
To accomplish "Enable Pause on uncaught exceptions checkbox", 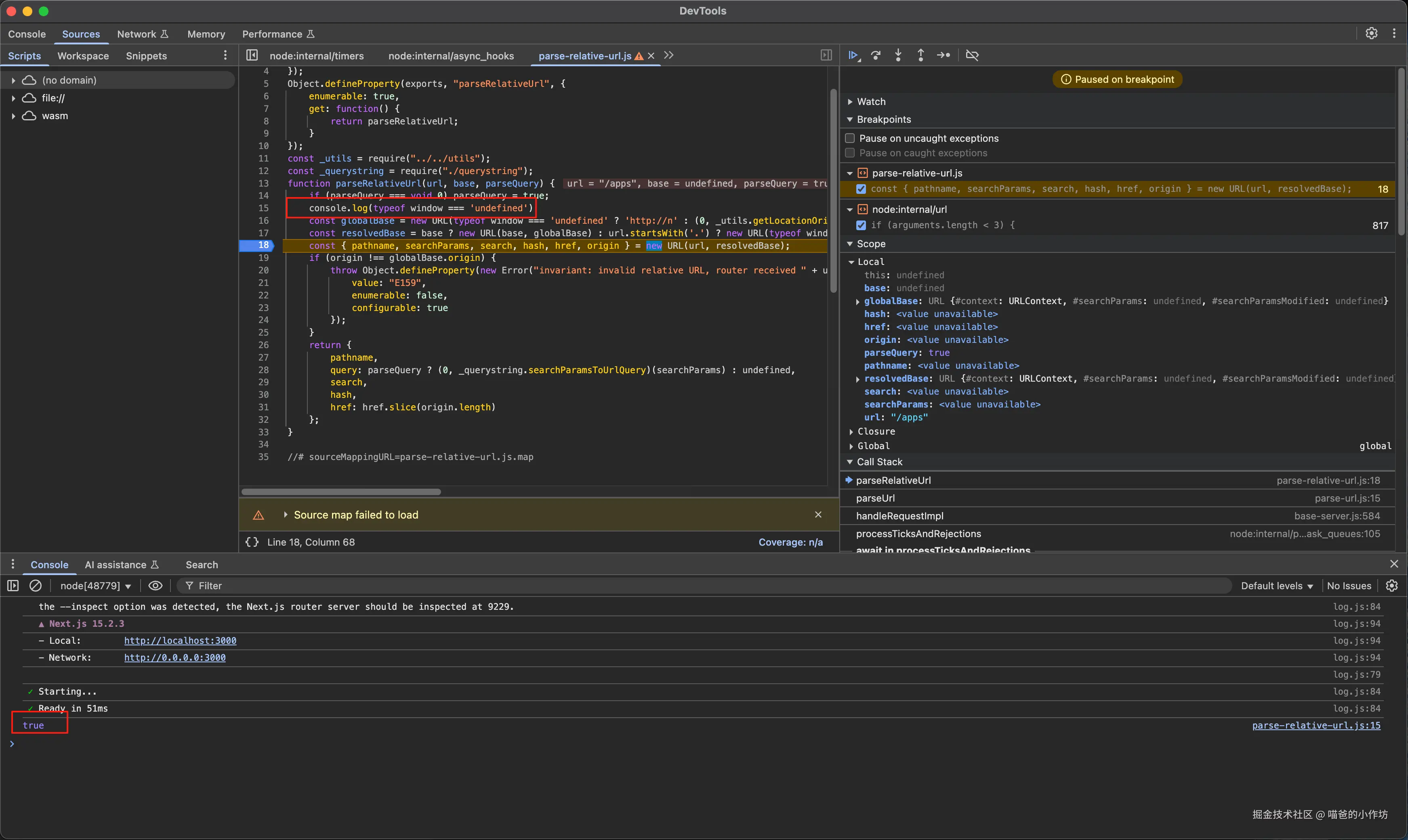I will (850, 138).
